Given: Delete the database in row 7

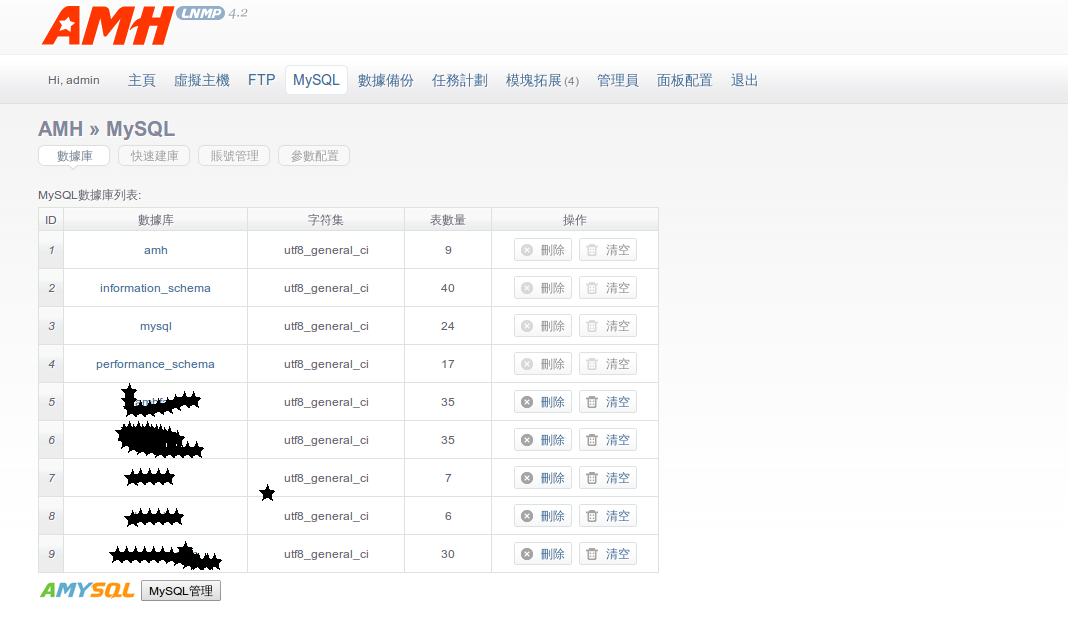Looking at the screenshot, I should (x=543, y=478).
